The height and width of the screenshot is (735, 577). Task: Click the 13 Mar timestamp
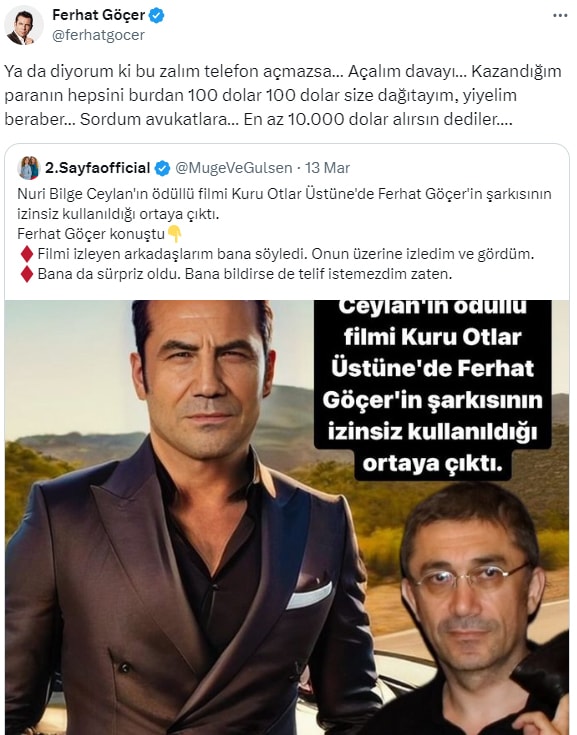pyautogui.click(x=327, y=168)
